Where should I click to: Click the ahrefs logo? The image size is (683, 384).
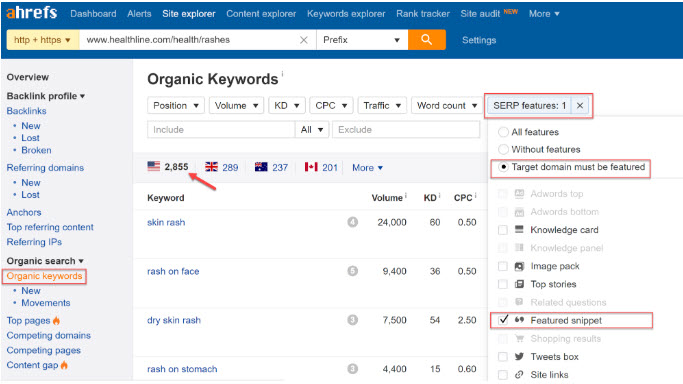[31, 13]
